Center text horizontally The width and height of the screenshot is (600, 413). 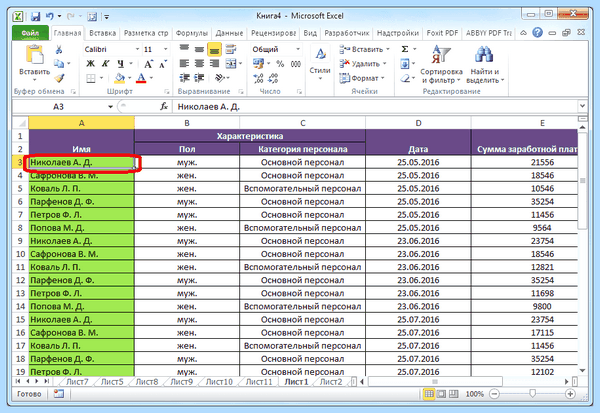[x=199, y=64]
